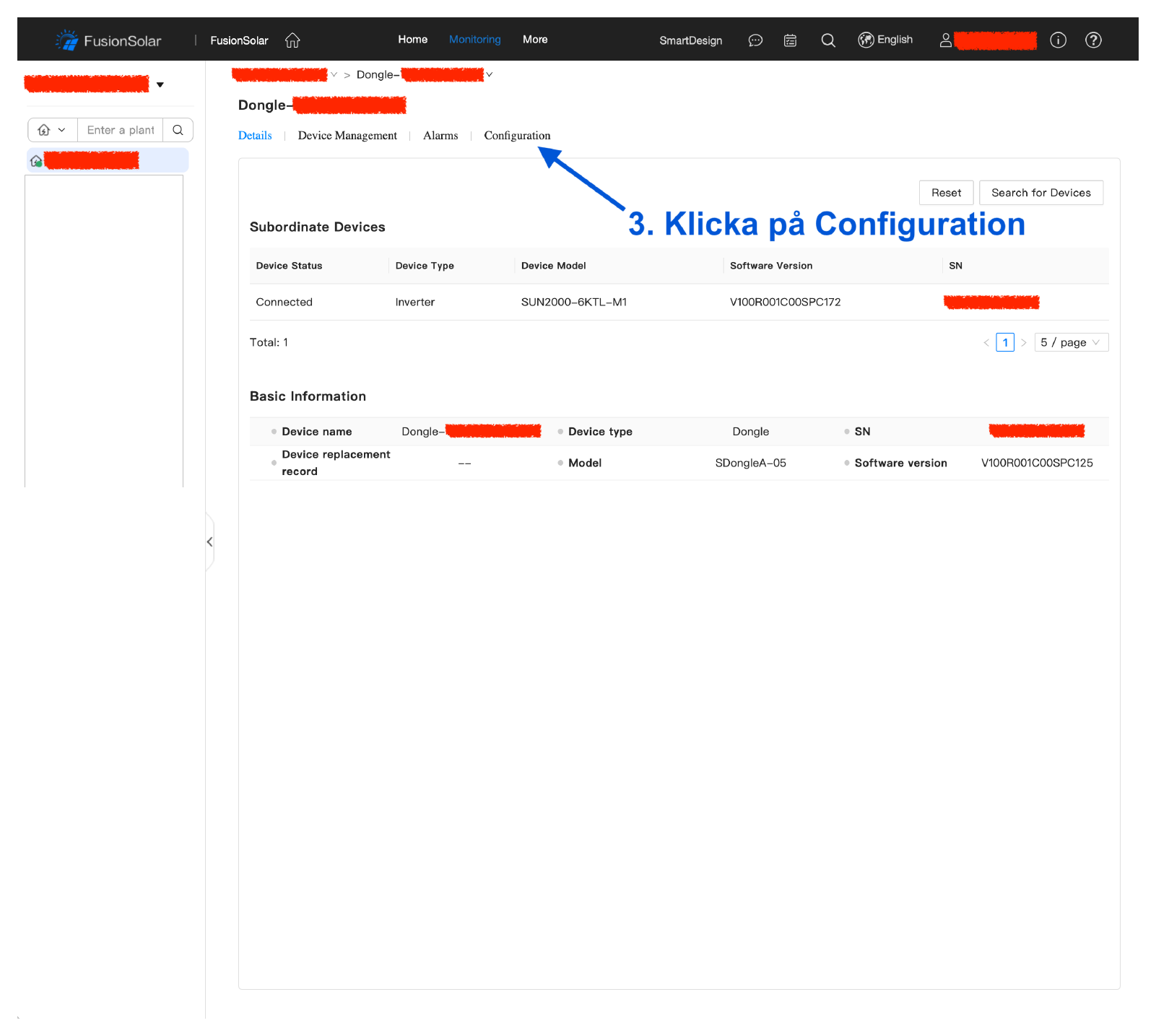Click the V100R001C00SPC172 version cell
This screenshot has height=1036, width=1156.
tap(785, 302)
